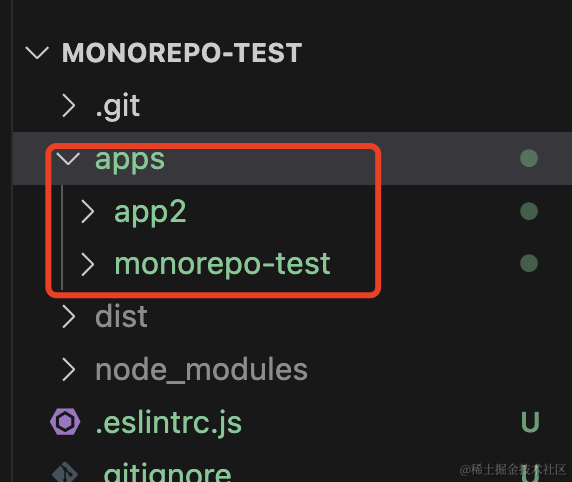Open the .gitignore file
Viewport: 572px width, 482px height.
click(x=163, y=473)
